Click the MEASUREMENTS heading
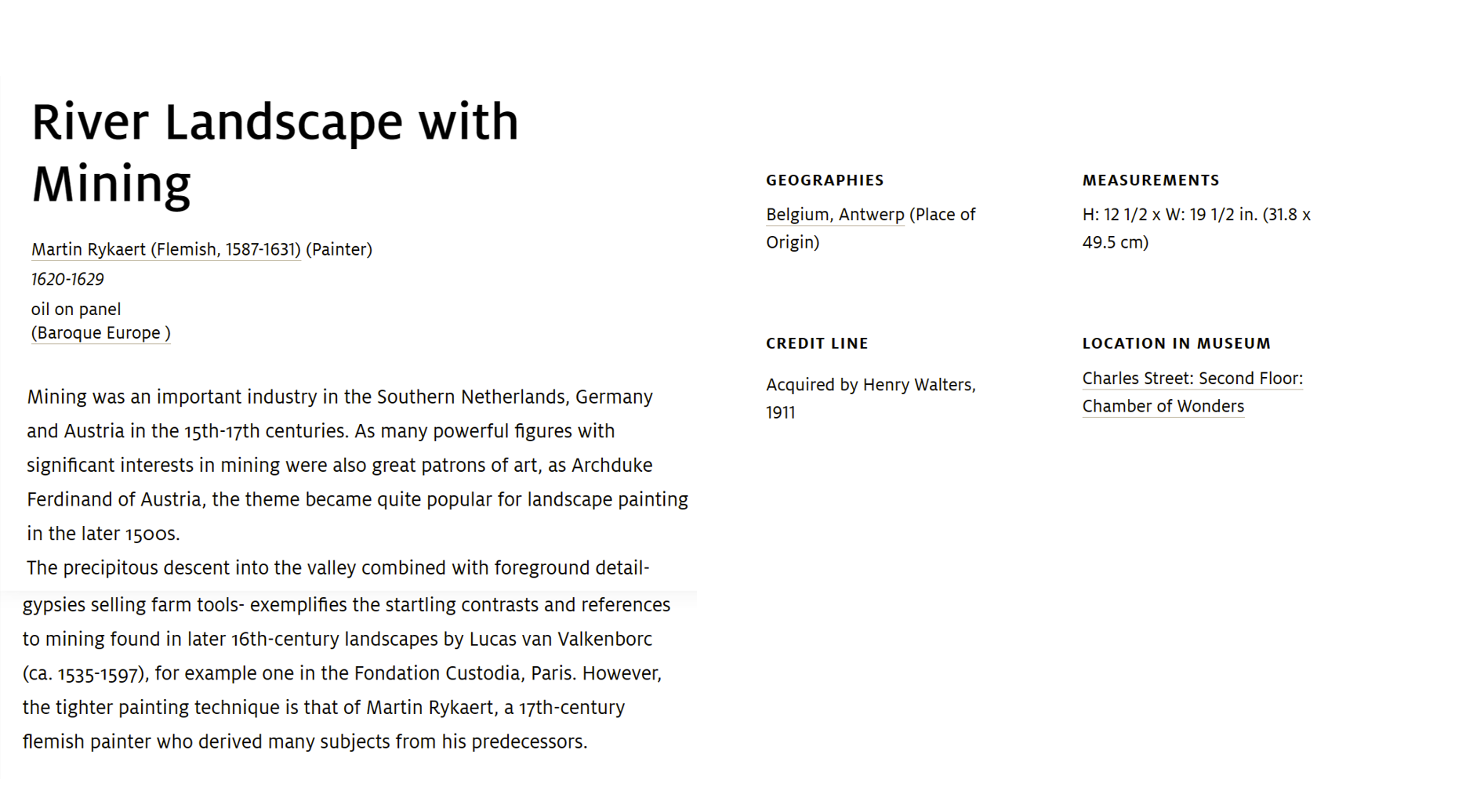1484x812 pixels. pyautogui.click(x=1151, y=180)
